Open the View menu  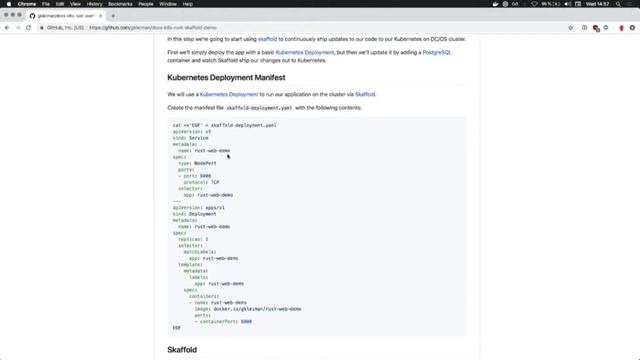75,4
